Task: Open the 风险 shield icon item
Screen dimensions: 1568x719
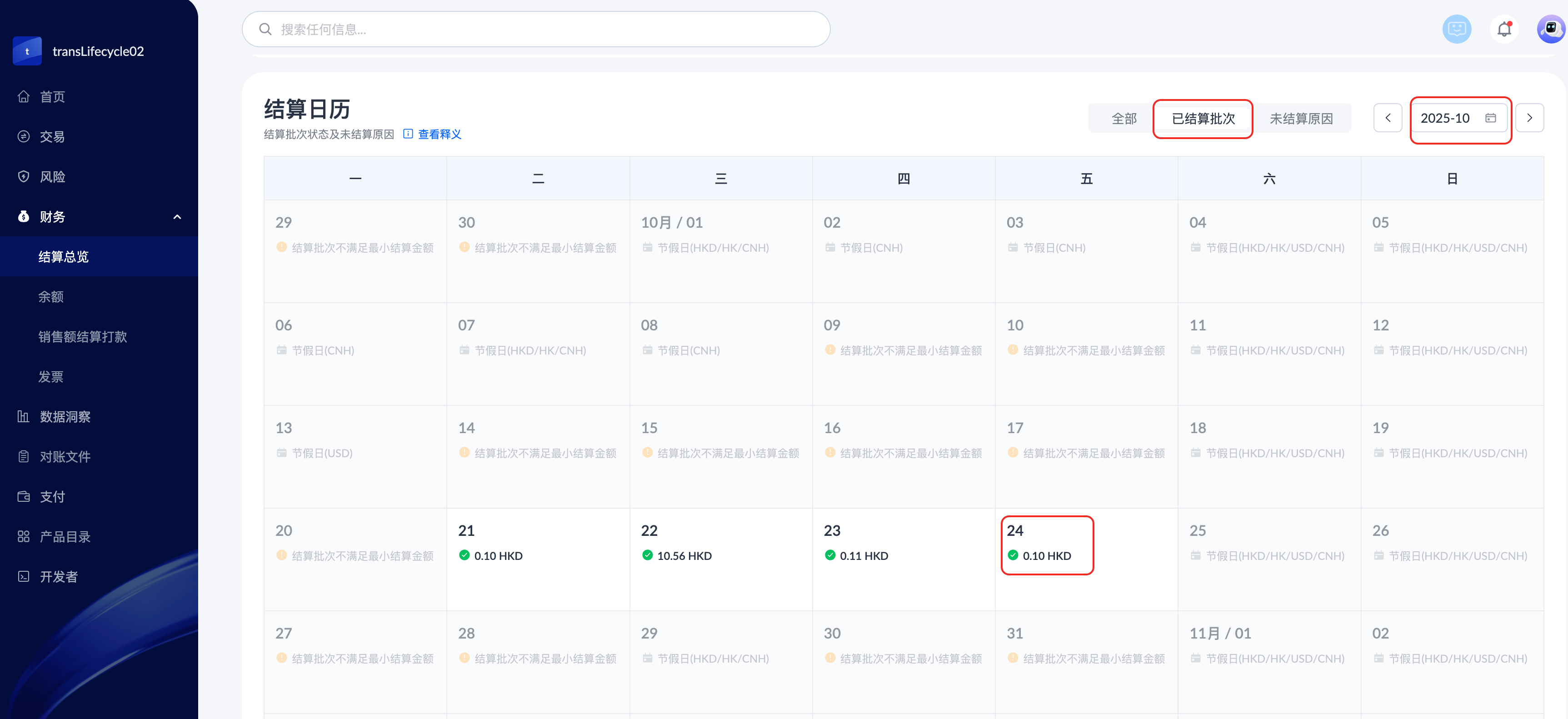Action: (x=24, y=176)
